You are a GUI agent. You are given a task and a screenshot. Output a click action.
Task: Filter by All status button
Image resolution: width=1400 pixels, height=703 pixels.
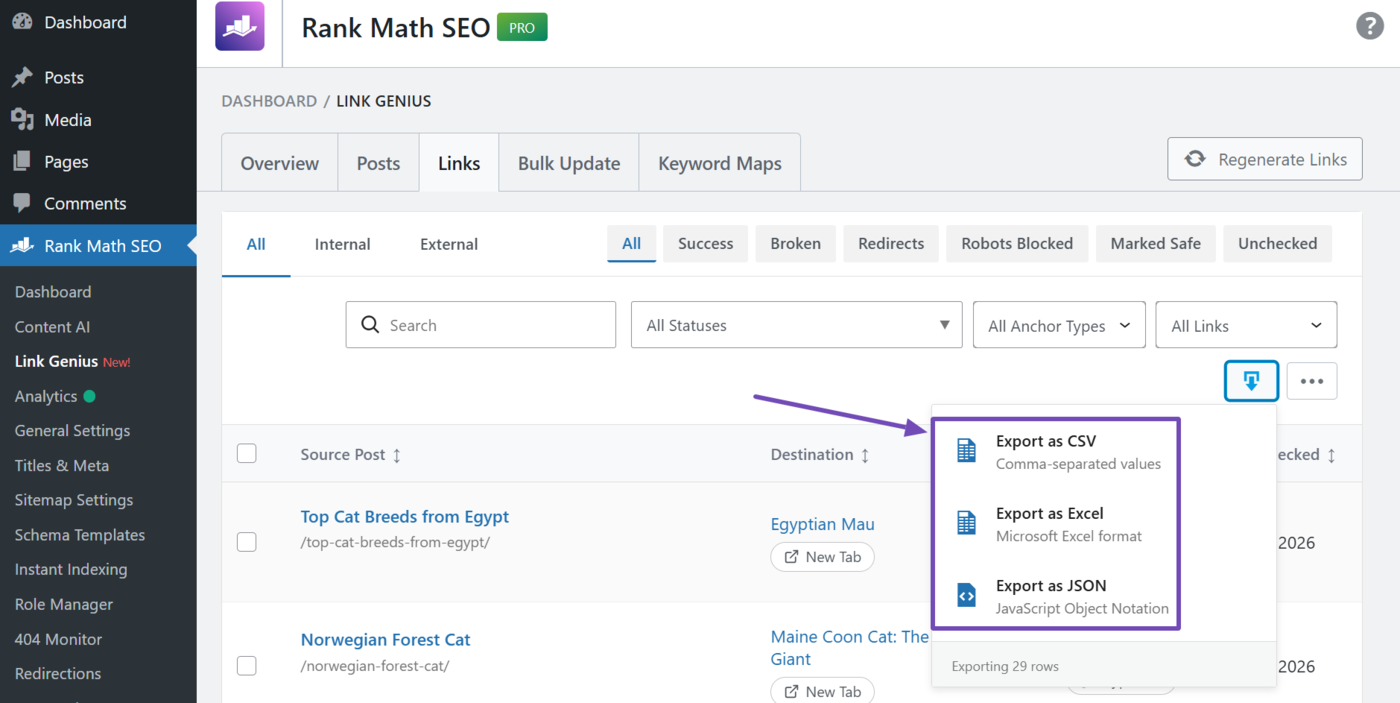(x=631, y=243)
